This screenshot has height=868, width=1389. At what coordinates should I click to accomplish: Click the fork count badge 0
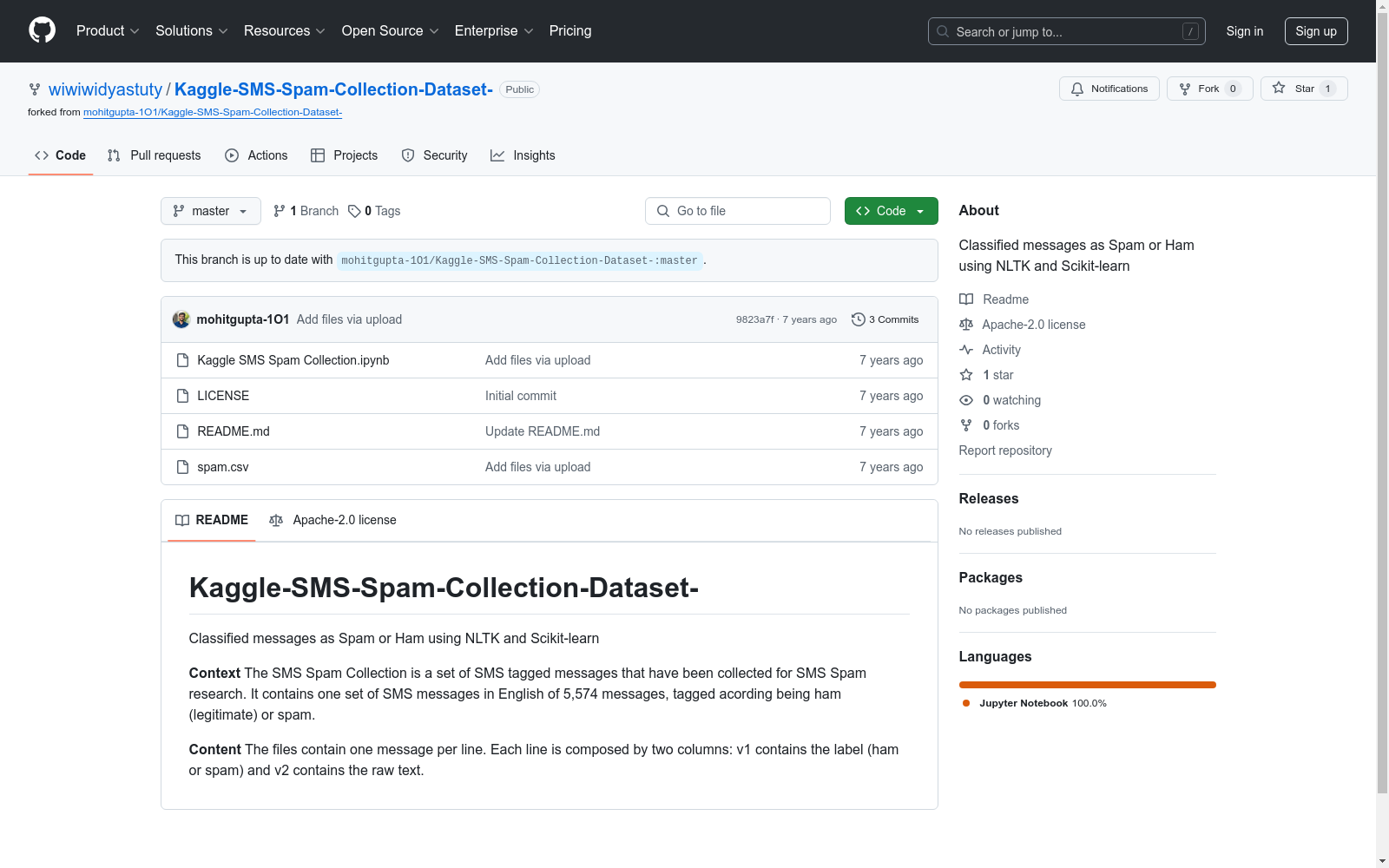point(1233,89)
